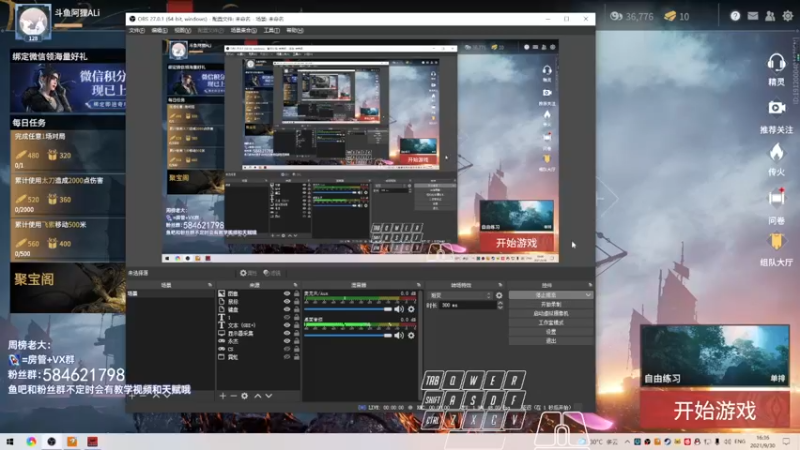Click the transition duration 300 ms field

coord(467,305)
